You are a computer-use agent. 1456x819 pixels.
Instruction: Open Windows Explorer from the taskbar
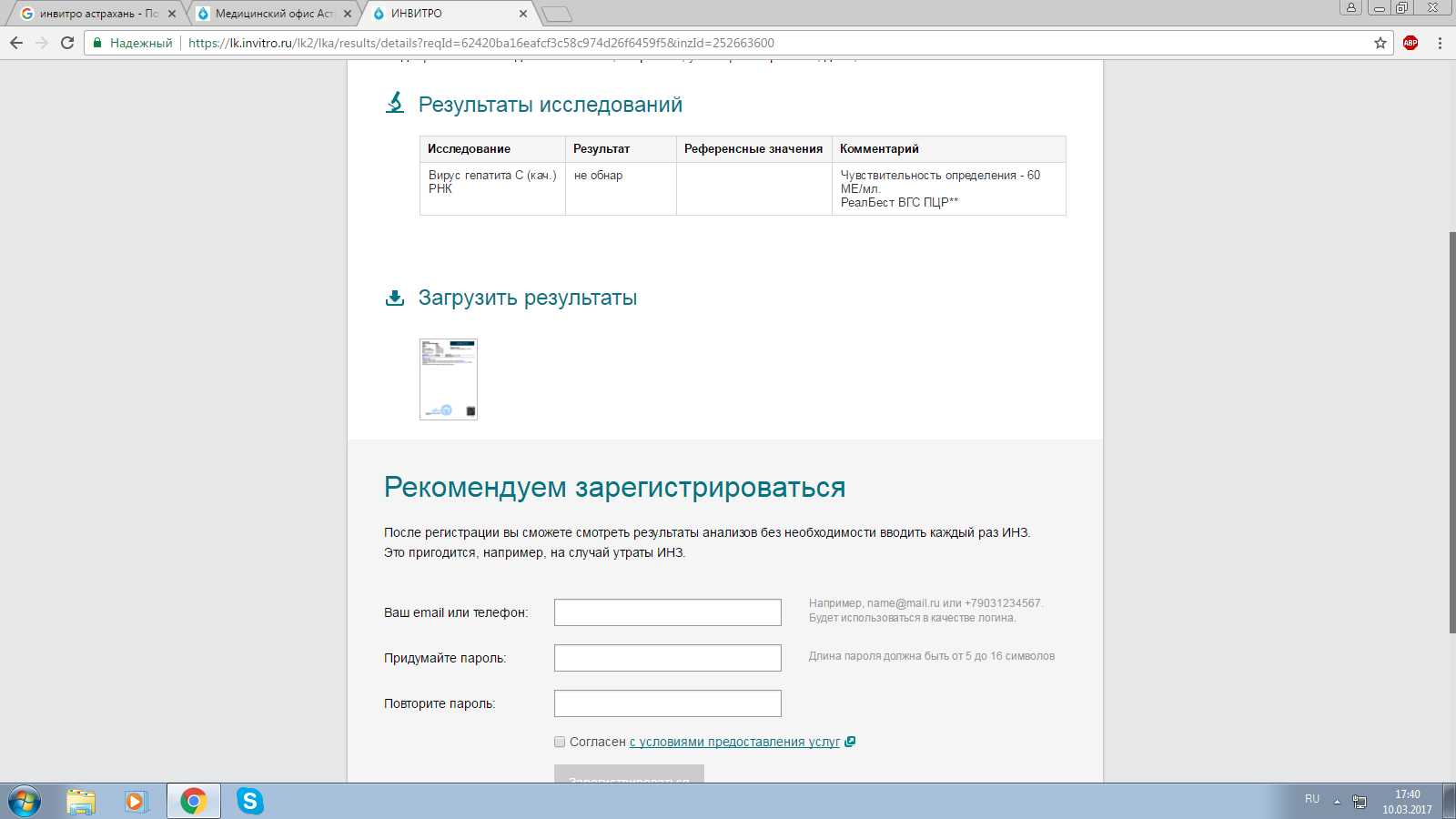(x=81, y=801)
